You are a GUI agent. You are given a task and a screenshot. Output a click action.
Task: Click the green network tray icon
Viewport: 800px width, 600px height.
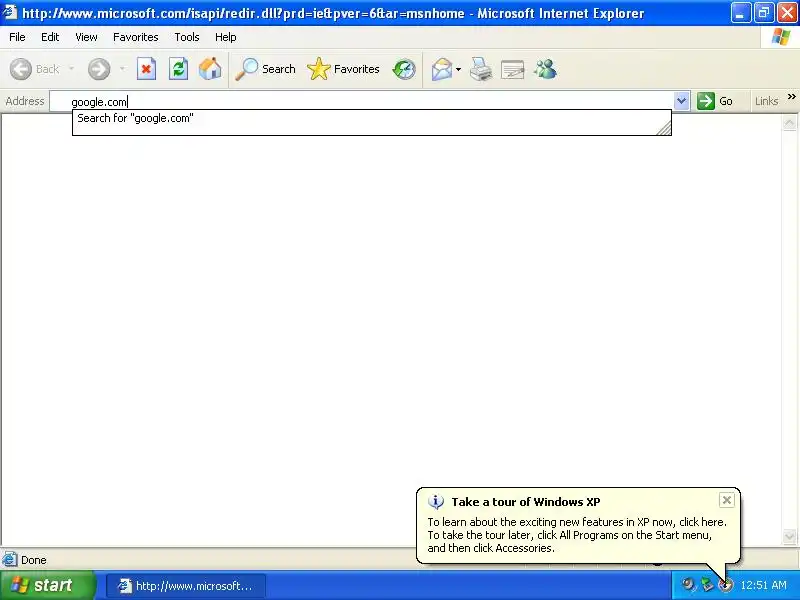tap(707, 584)
